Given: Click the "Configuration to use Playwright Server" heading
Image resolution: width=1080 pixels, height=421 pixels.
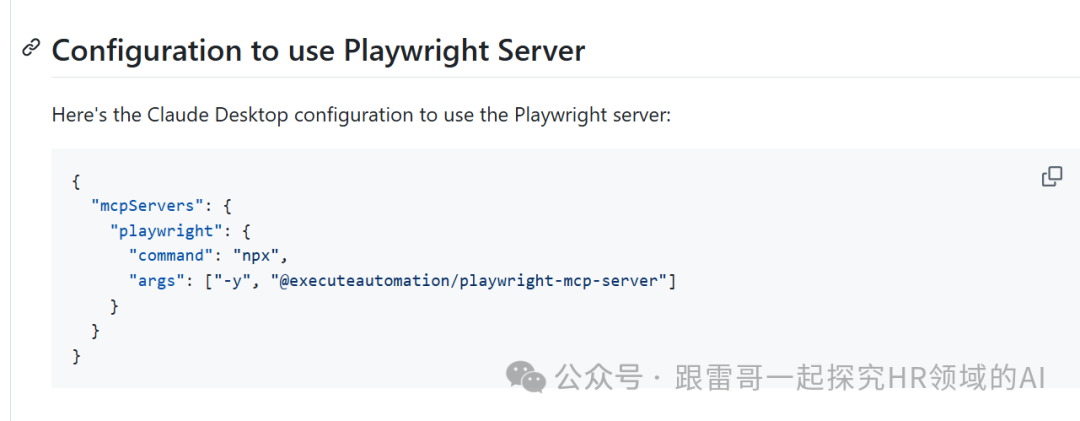Looking at the screenshot, I should 318,50.
